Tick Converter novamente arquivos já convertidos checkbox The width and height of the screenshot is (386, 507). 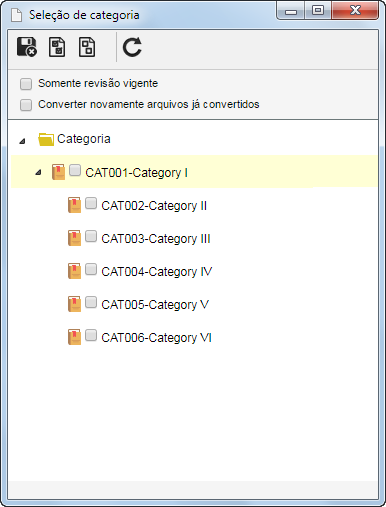point(26,105)
